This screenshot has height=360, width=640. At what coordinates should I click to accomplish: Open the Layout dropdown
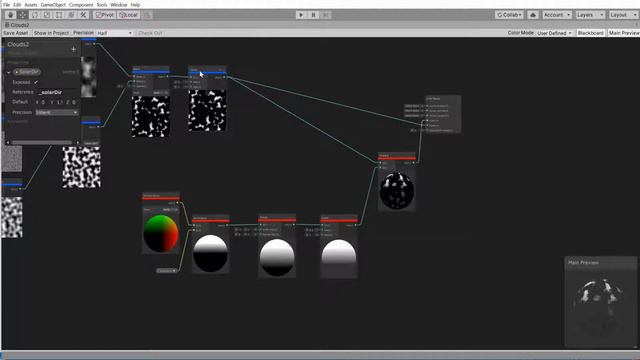tap(623, 15)
